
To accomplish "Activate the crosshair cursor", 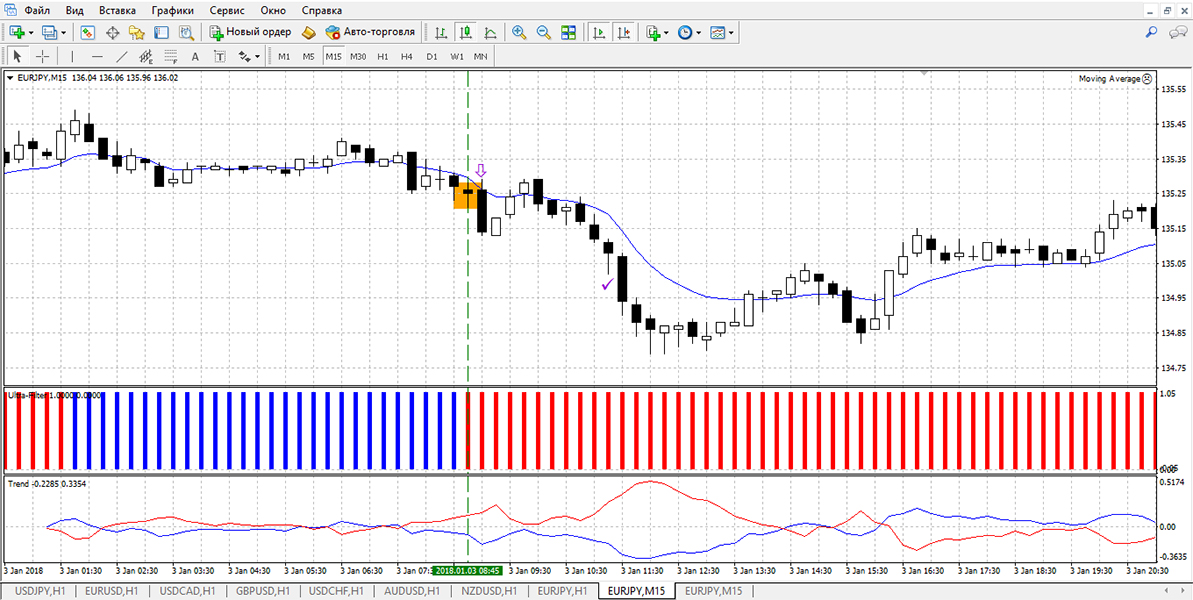I will (x=43, y=56).
